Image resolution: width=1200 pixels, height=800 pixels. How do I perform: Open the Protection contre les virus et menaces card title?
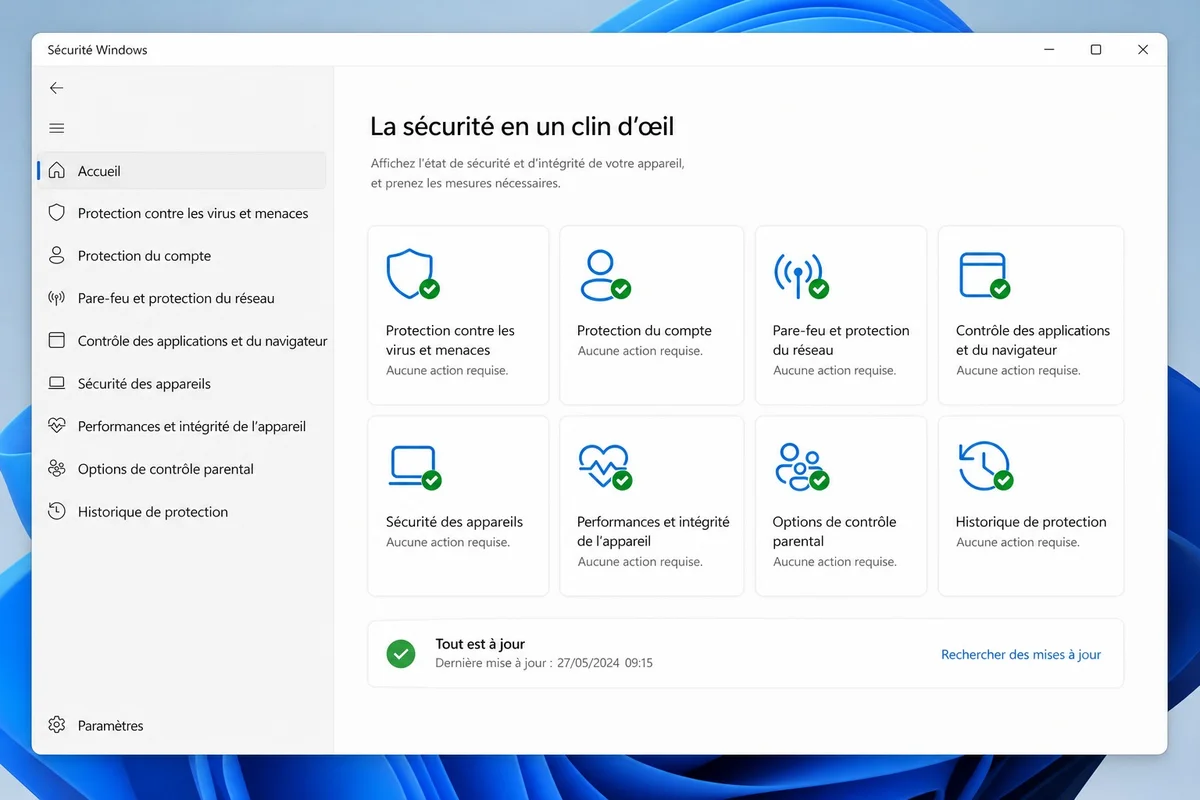(x=450, y=340)
